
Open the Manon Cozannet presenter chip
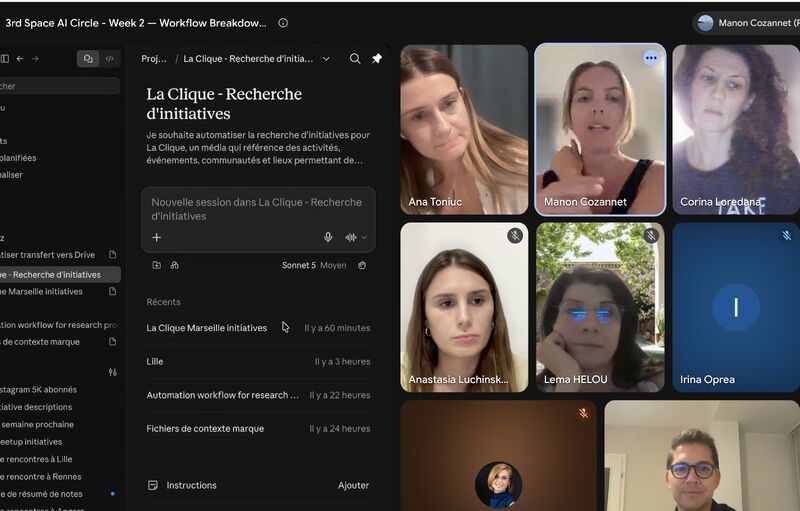747,23
